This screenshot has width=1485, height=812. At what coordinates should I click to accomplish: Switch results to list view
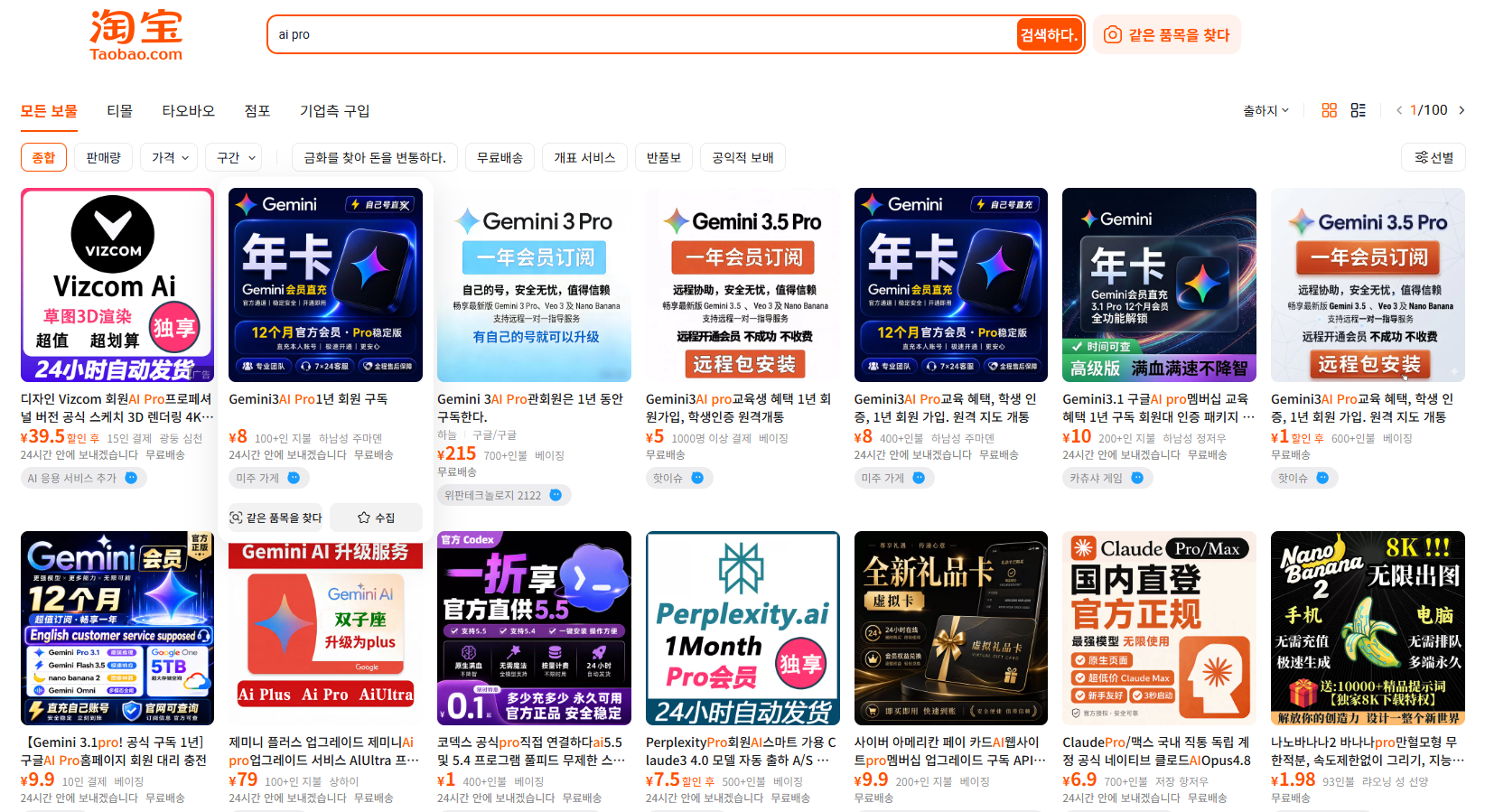coord(1358,110)
